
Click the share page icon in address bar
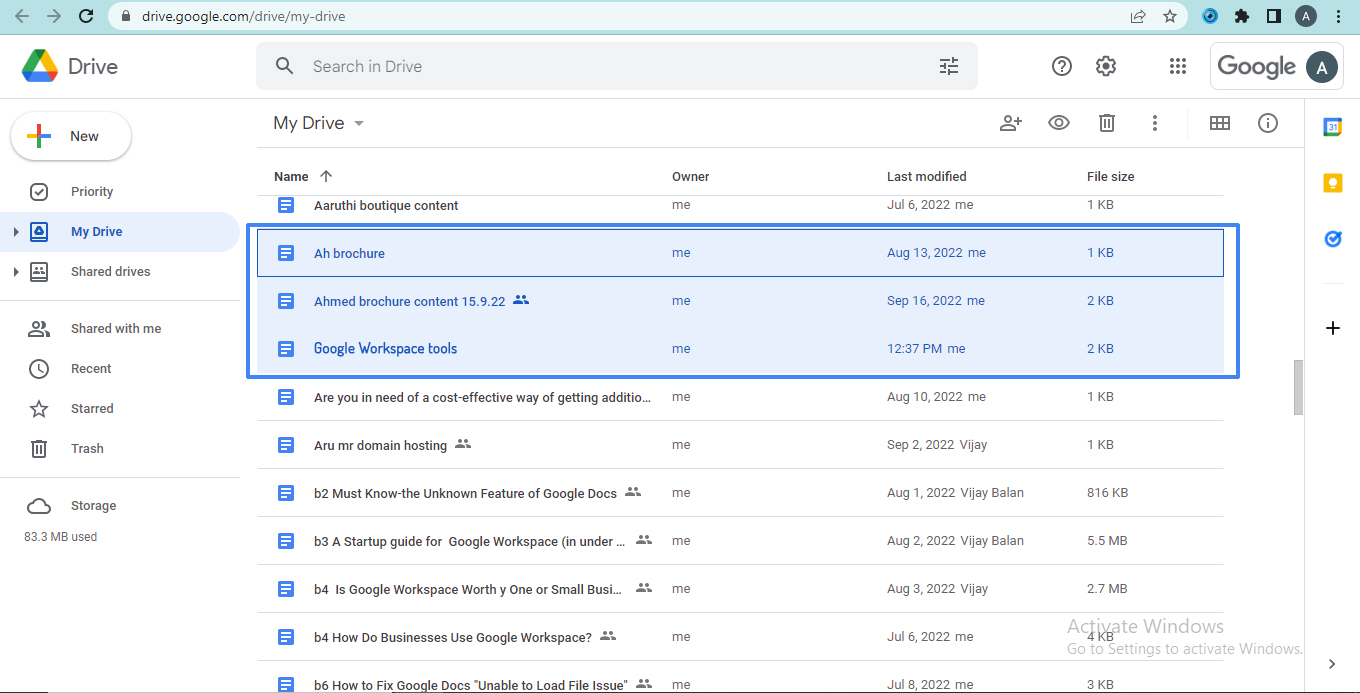tap(1138, 16)
